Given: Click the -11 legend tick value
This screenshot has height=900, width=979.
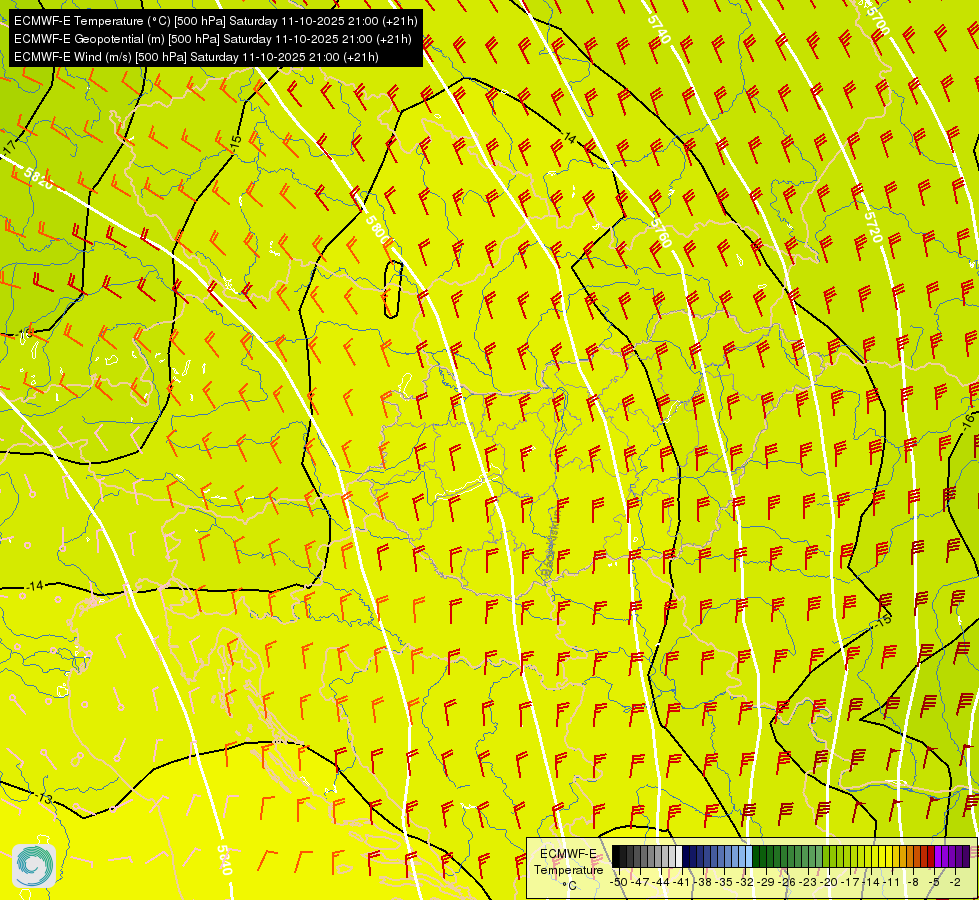Looking at the screenshot, I should (x=892, y=883).
